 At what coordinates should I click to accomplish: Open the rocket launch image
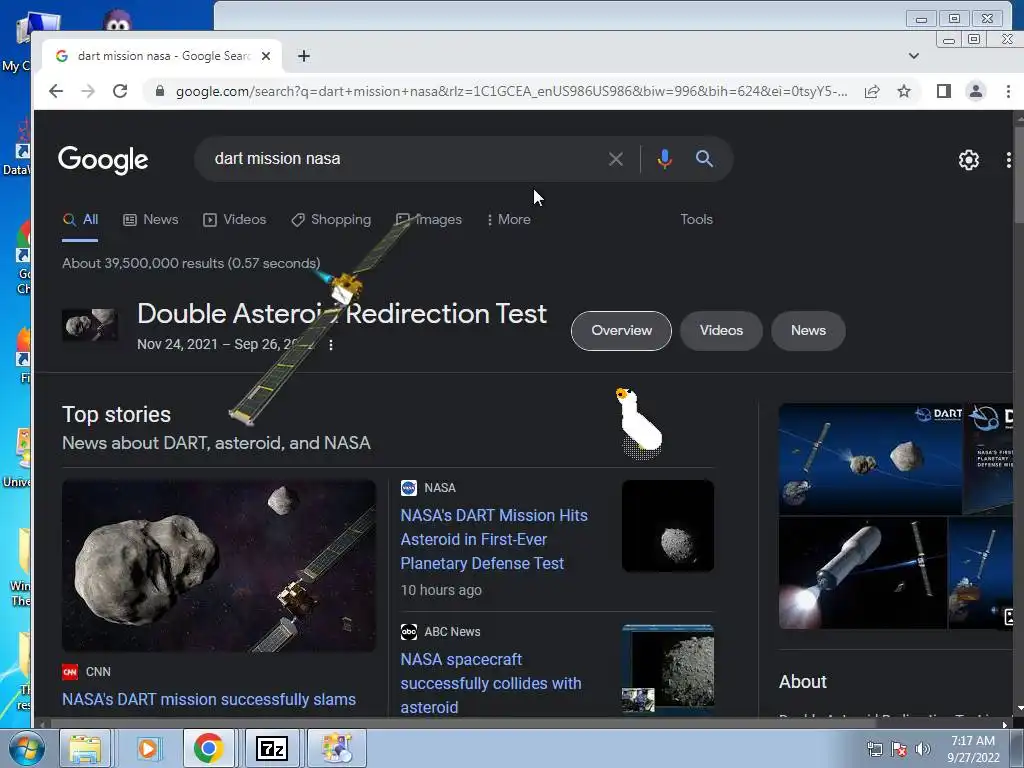click(863, 573)
